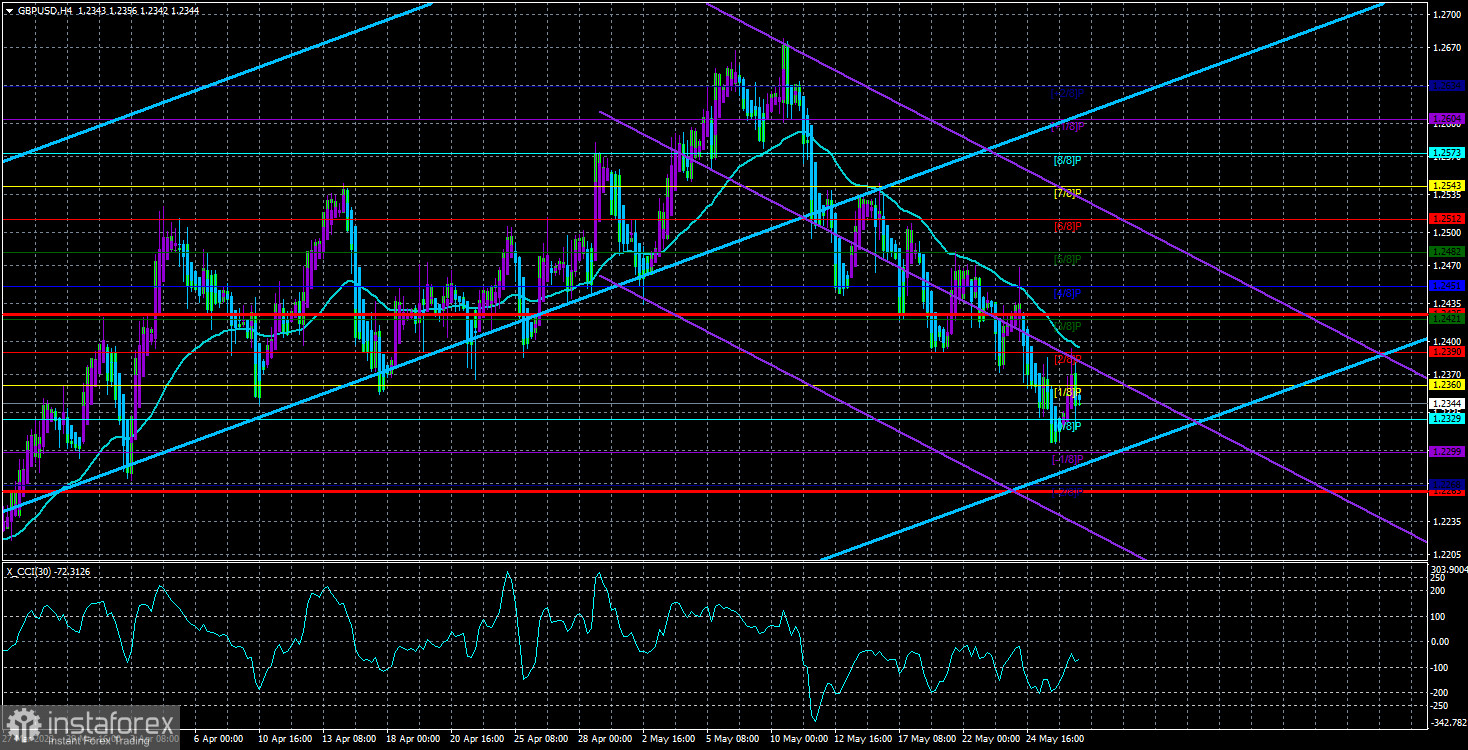Click the [8/8]P Murray level label
1468x750 pixels.
[x=1067, y=160]
